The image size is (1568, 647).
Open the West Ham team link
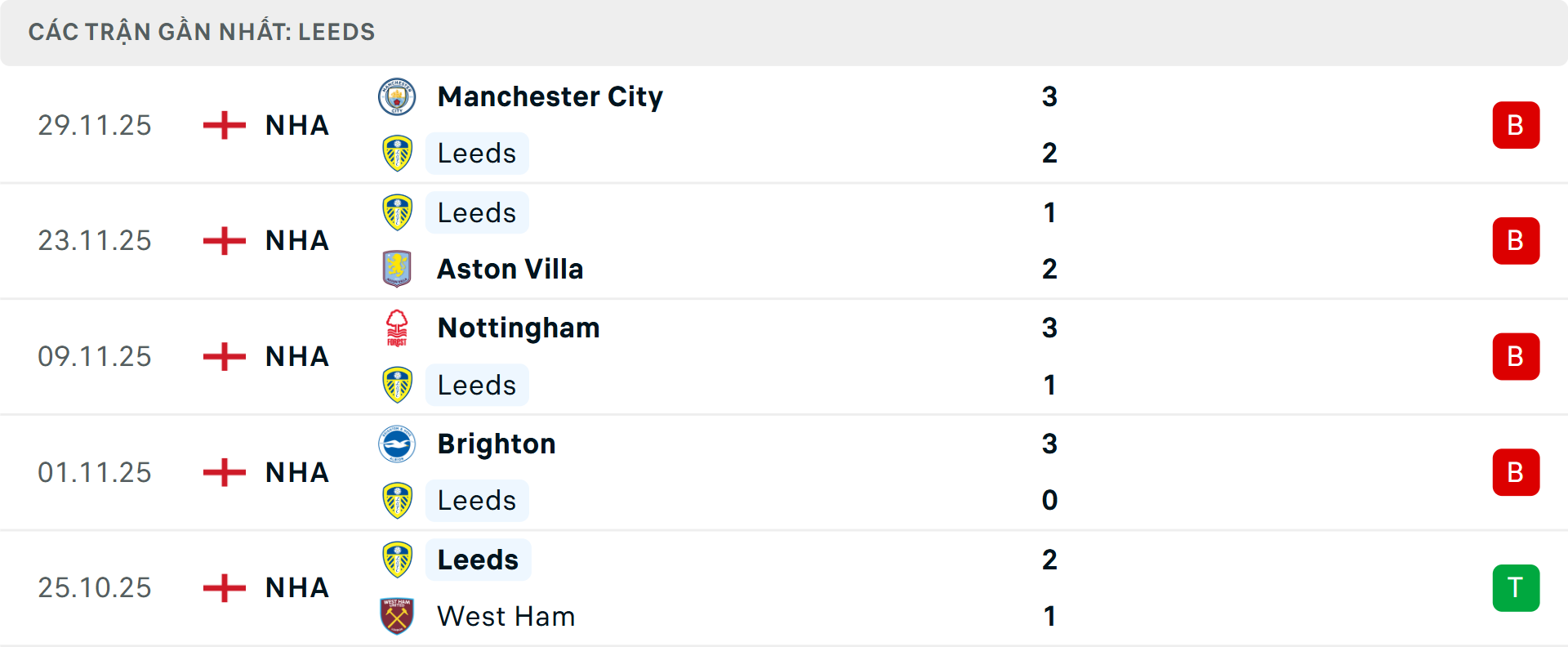506,616
